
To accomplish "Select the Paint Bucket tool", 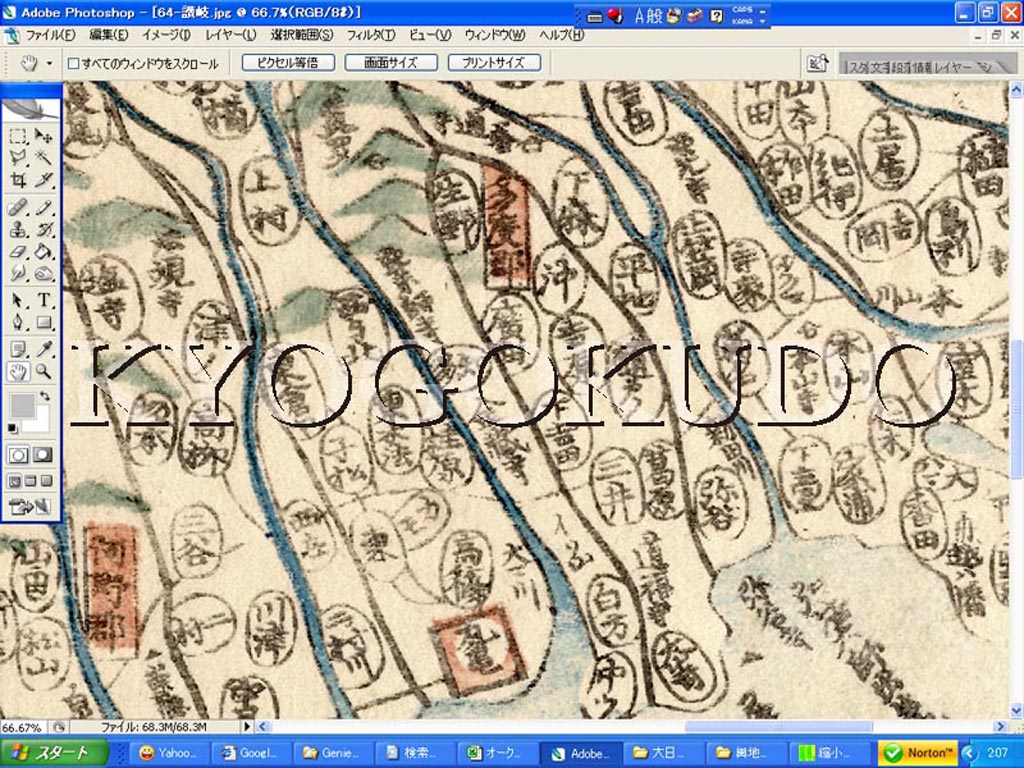I will point(43,251).
